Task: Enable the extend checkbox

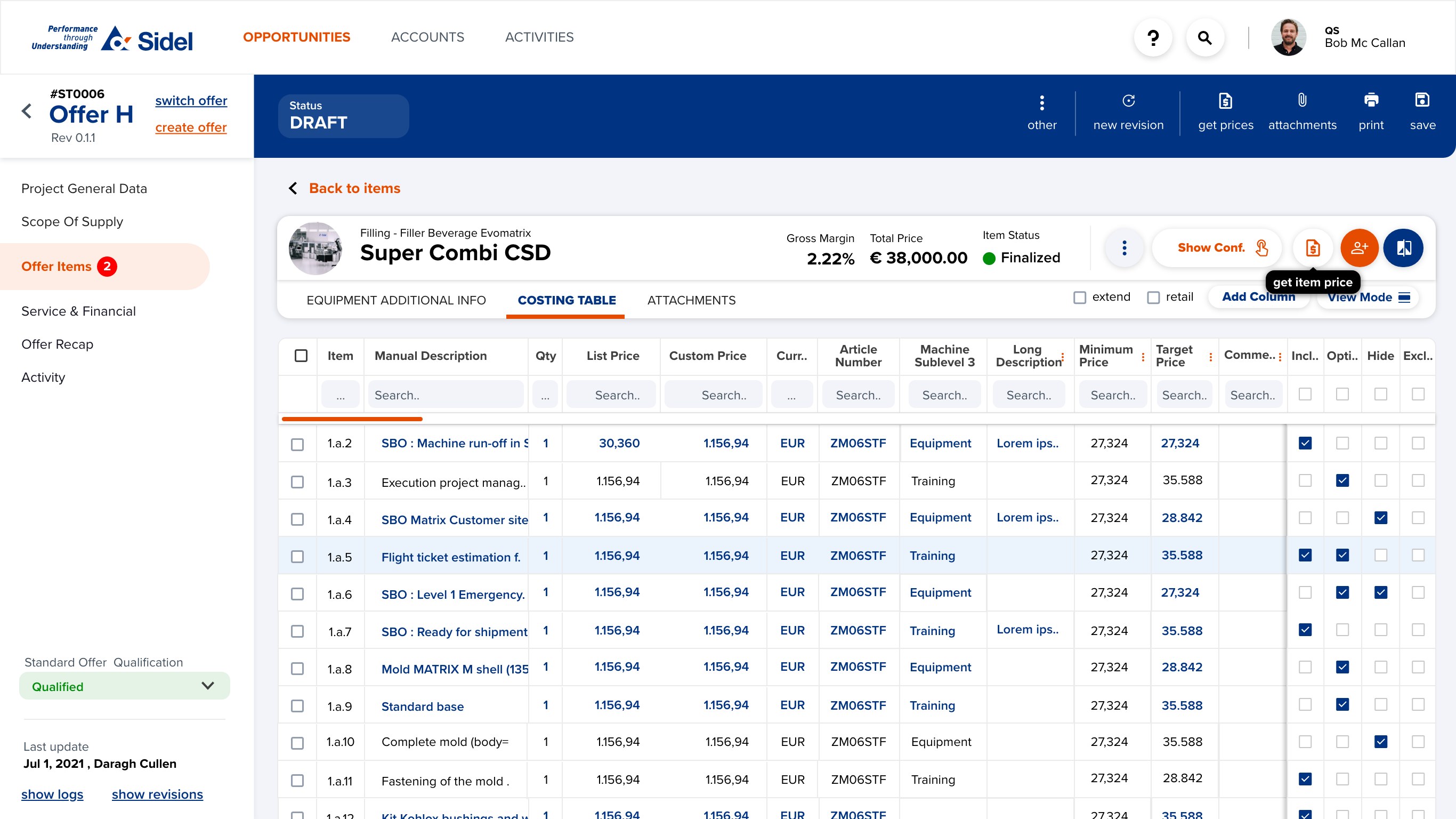Action: (x=1079, y=298)
